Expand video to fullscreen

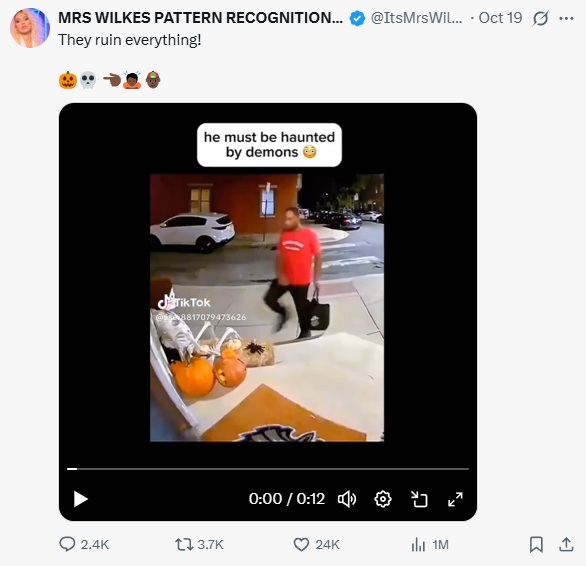455,499
